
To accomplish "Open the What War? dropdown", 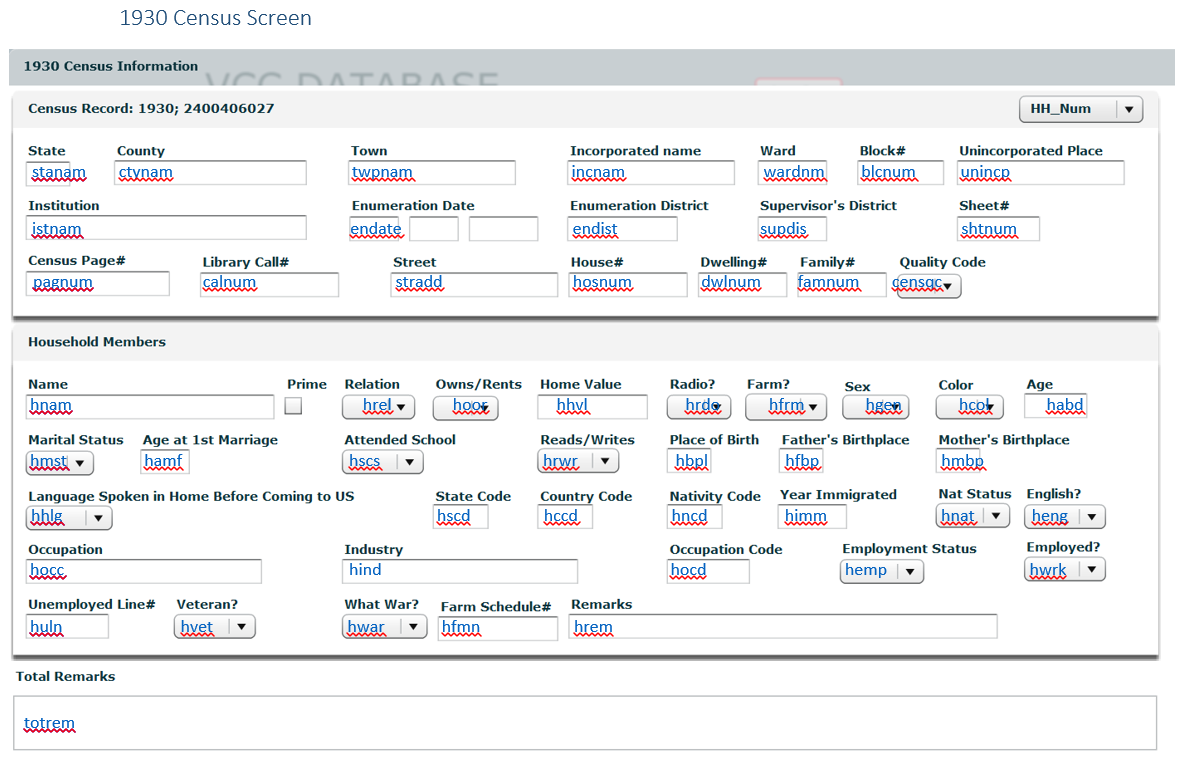I will (385, 627).
